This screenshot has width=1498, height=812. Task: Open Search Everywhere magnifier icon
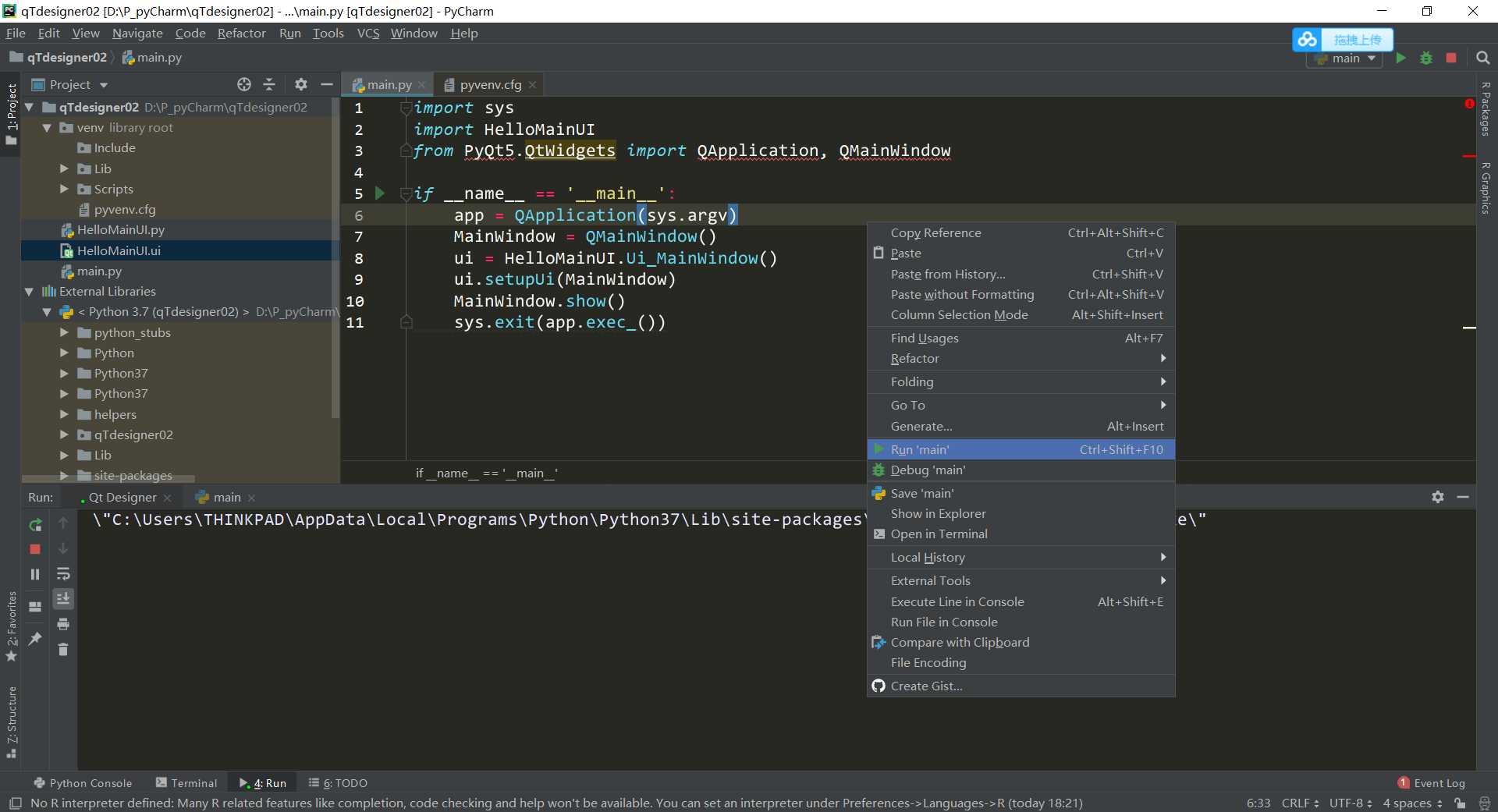click(1483, 59)
